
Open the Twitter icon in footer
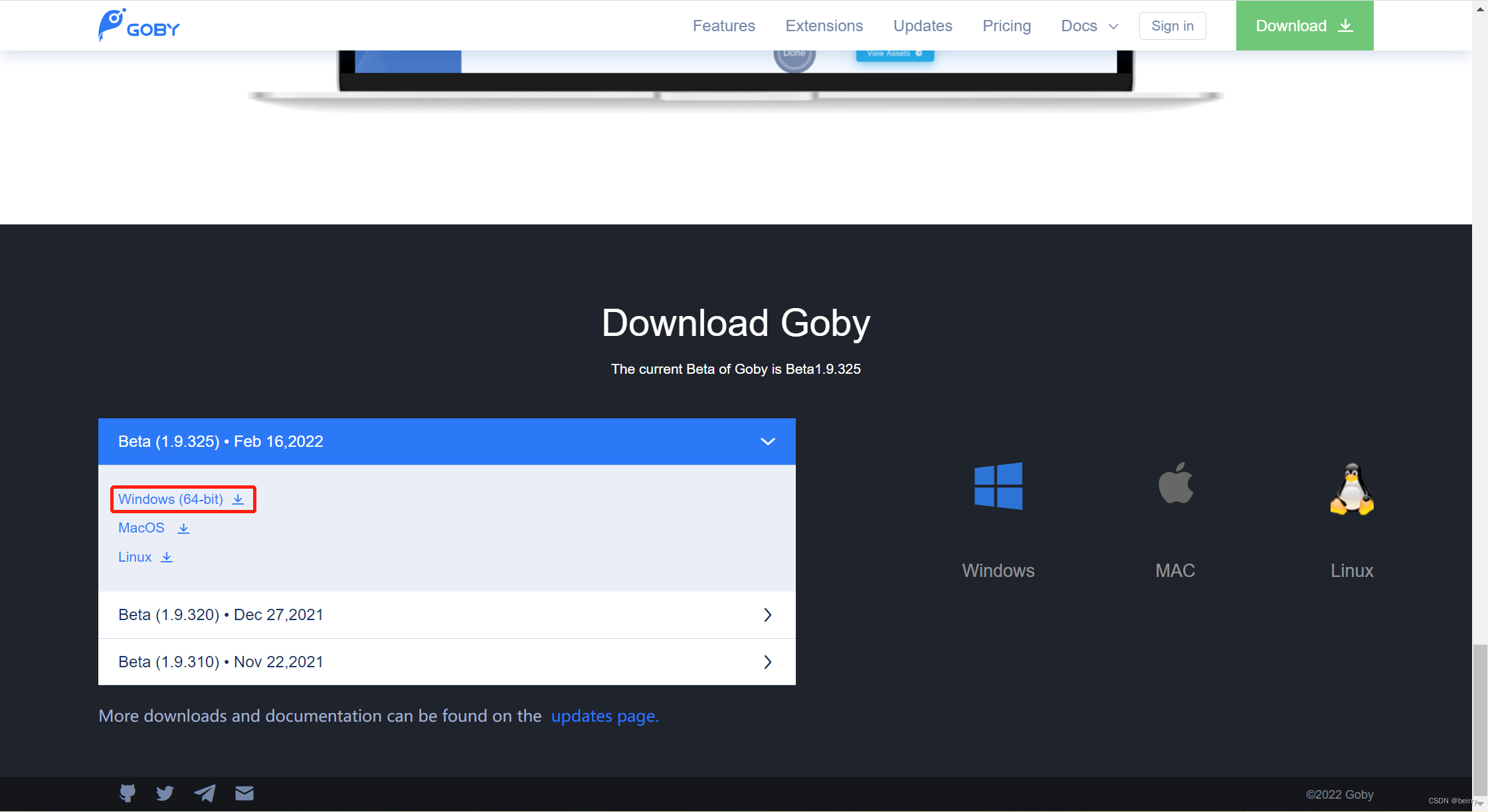pyautogui.click(x=165, y=793)
